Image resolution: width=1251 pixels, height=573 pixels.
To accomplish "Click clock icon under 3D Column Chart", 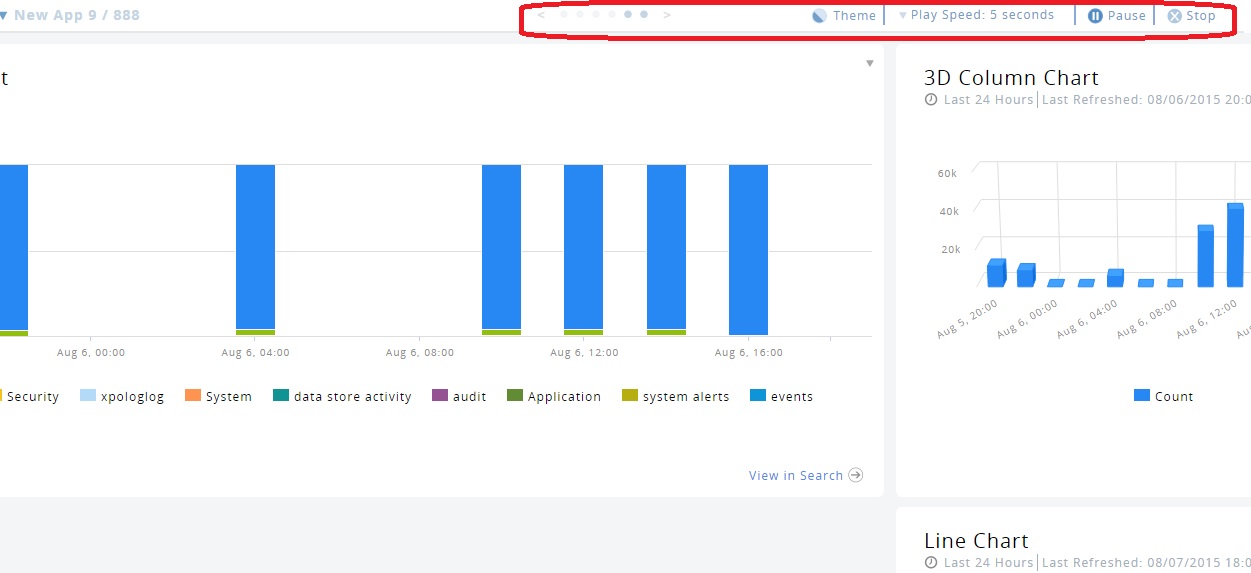I will click(x=931, y=100).
